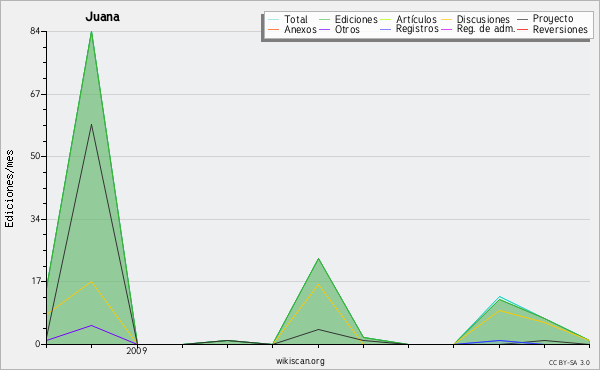Click the Total legend entry
The image size is (600, 370).
pos(296,19)
